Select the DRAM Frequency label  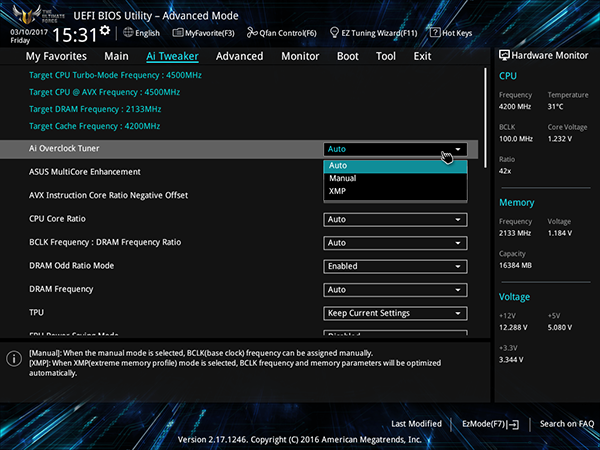pyautogui.click(x=61, y=289)
